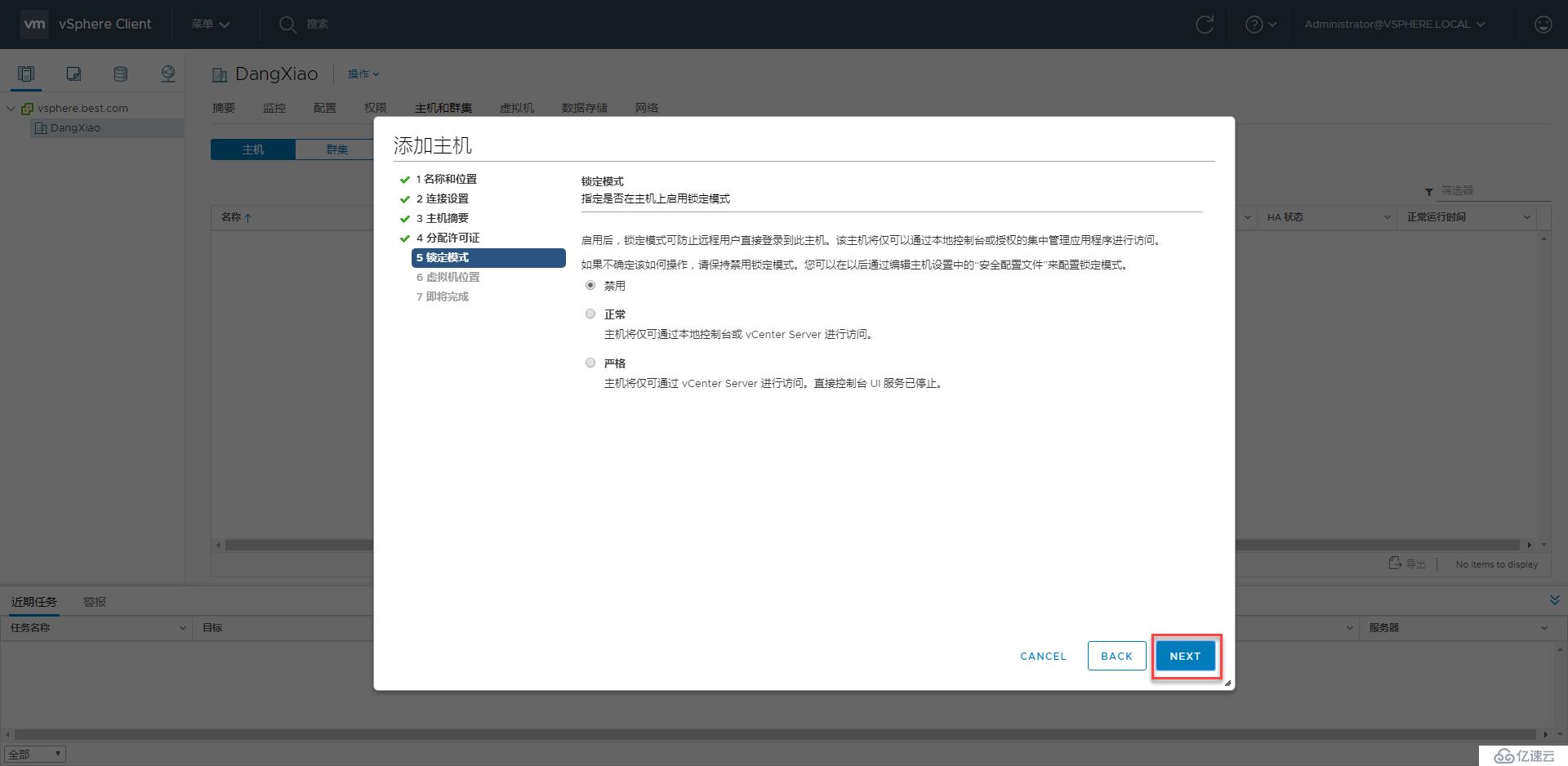Screen dimensions: 1568x766
Task: Click the 目标 column header
Action: [x=212, y=628]
